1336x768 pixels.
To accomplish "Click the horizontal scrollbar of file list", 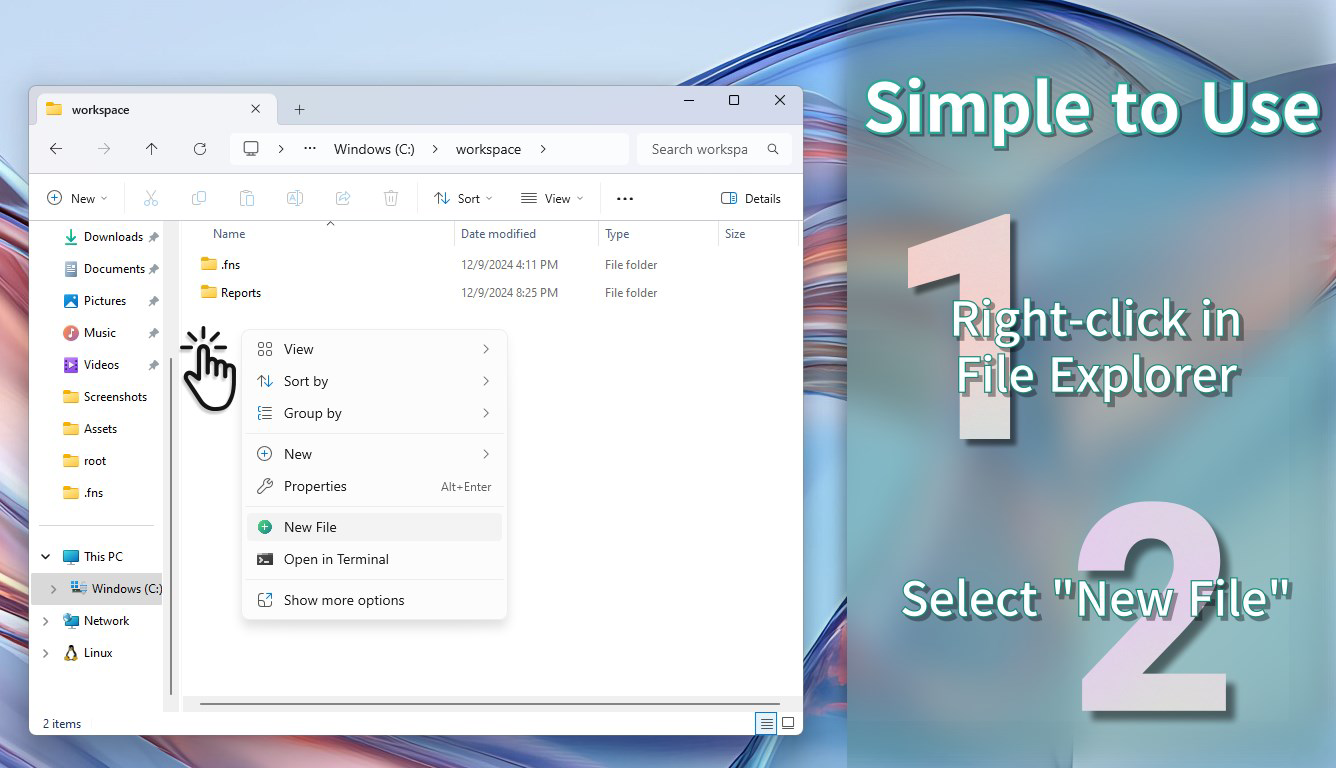I will pyautogui.click(x=490, y=704).
